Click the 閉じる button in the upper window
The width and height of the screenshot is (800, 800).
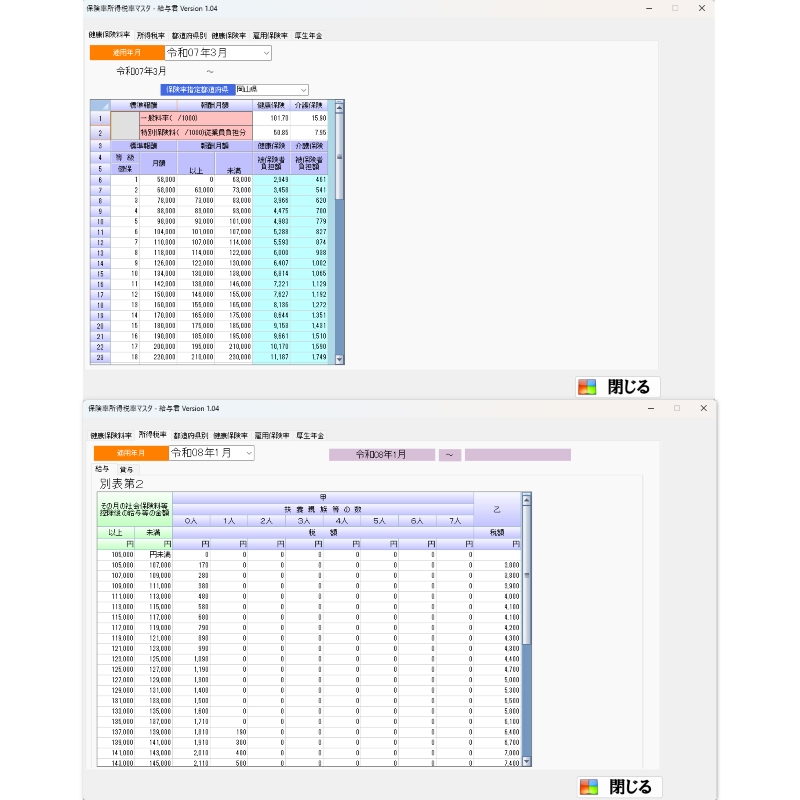[618, 387]
